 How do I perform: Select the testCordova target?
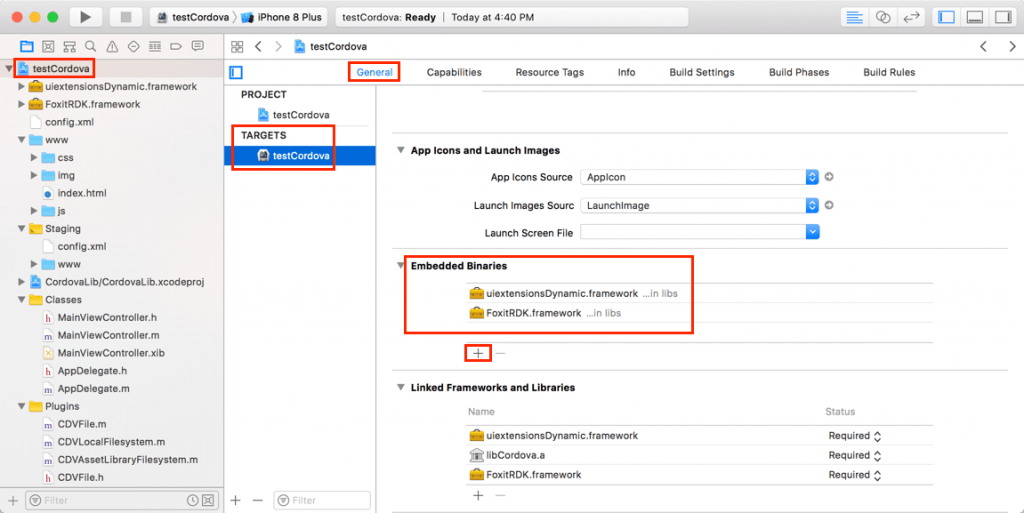tap(300, 155)
